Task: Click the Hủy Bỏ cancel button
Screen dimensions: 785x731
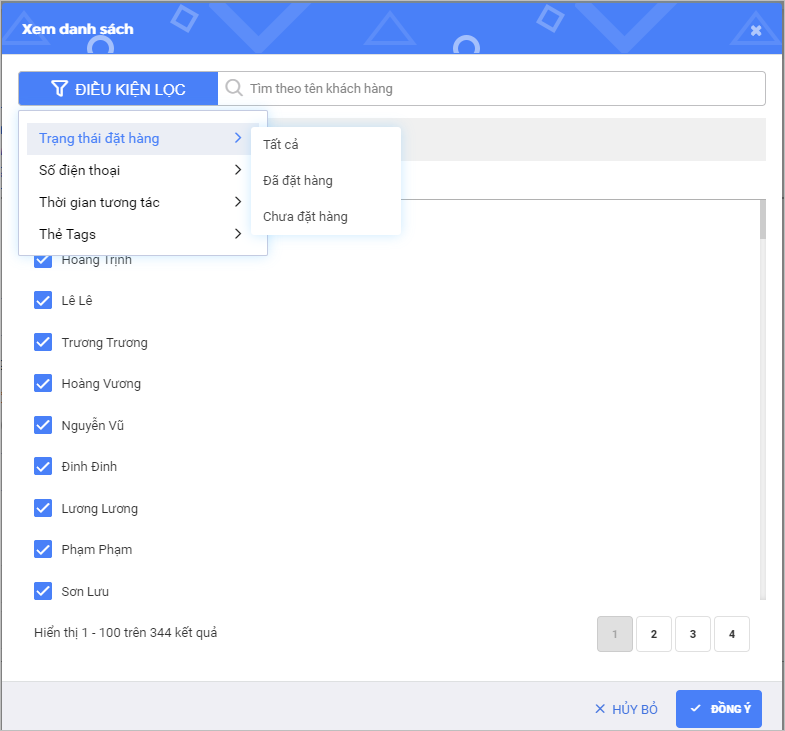Action: click(x=626, y=709)
